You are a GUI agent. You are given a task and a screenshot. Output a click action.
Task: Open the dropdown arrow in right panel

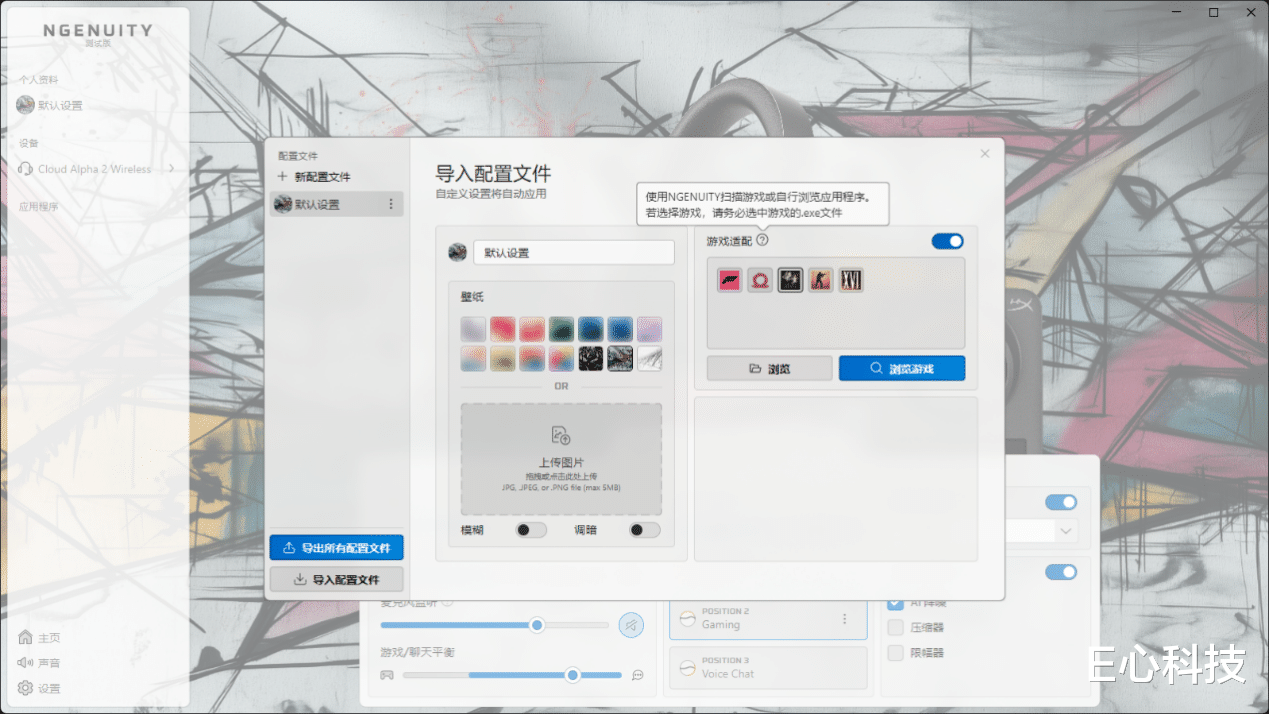point(1066,531)
